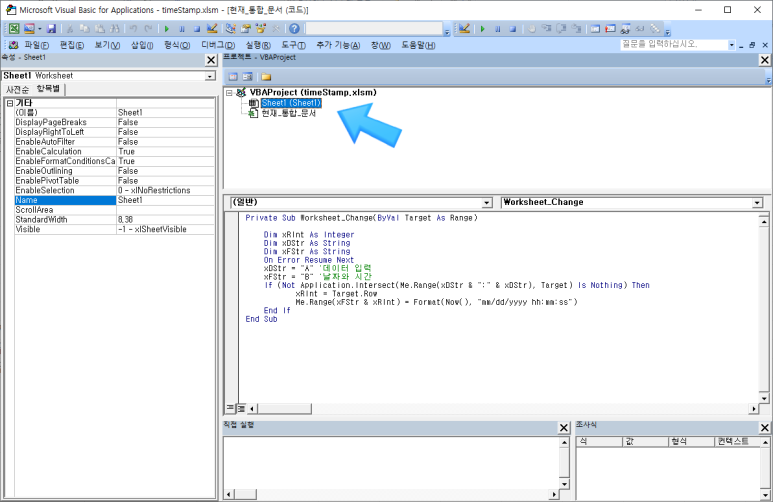Toggle breakpoint using the hand icon

[531, 29]
